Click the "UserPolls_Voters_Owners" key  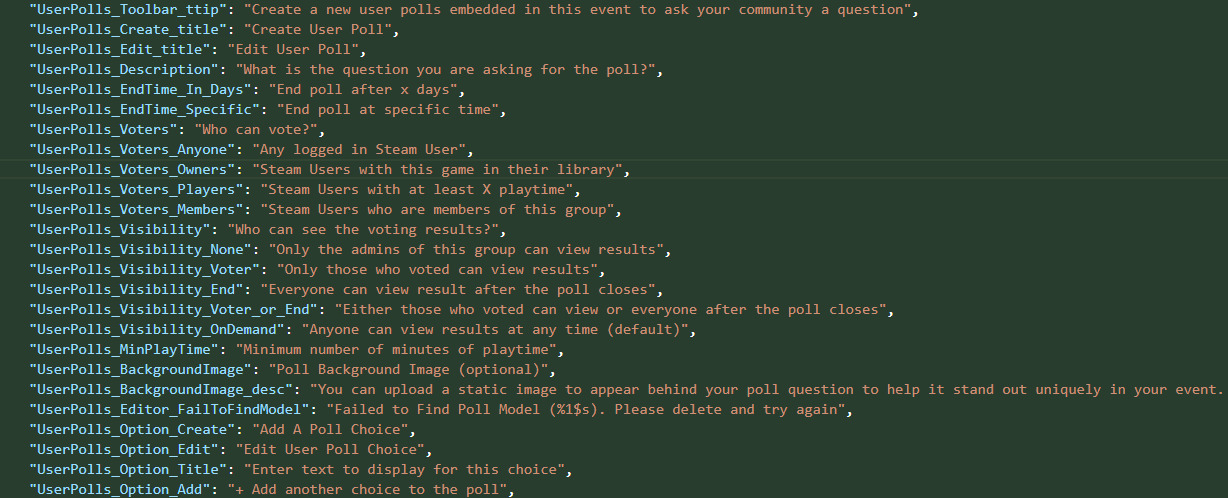point(134,170)
